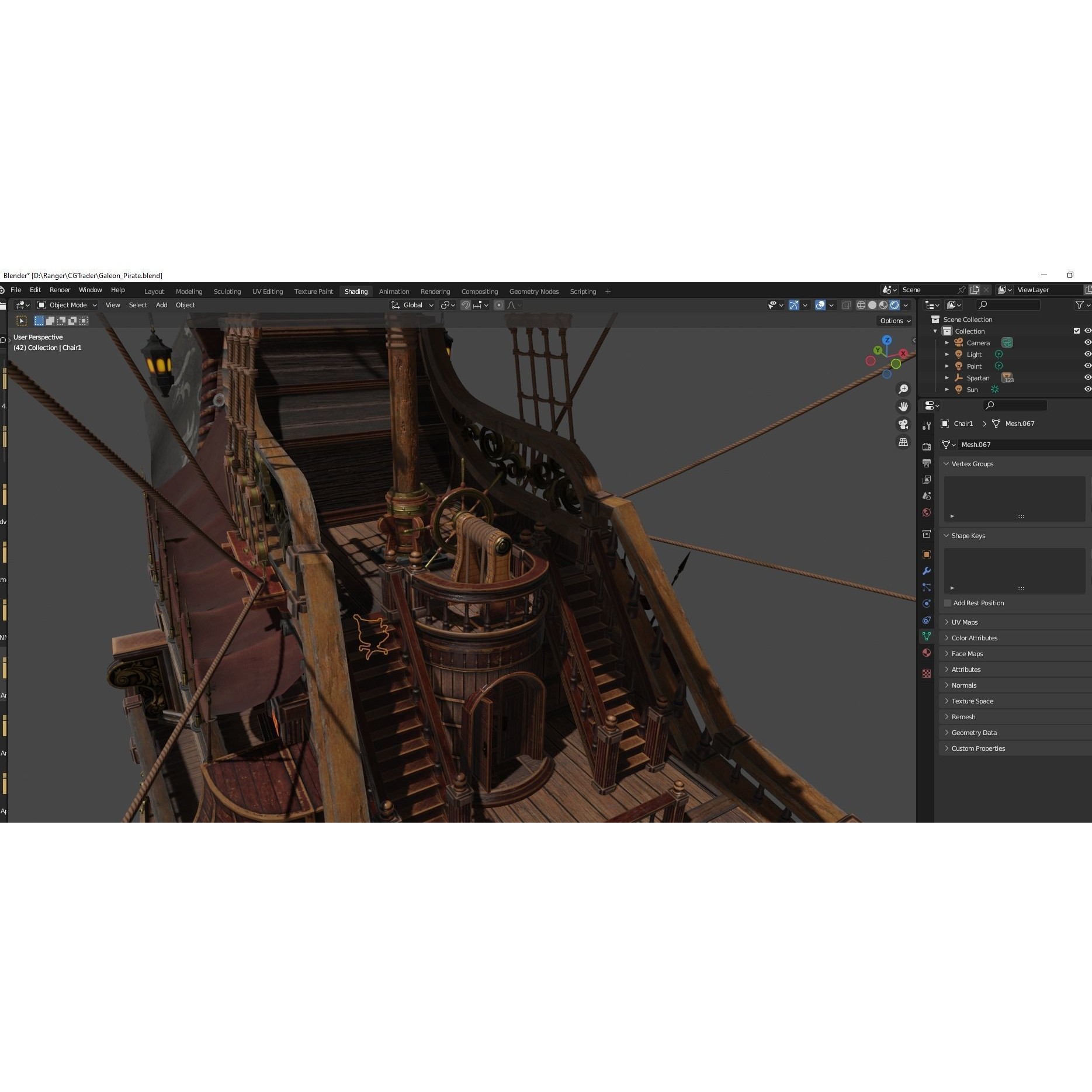Viewport: 1092px width, 1092px height.
Task: Open the Texture properties tab
Action: tap(927, 674)
